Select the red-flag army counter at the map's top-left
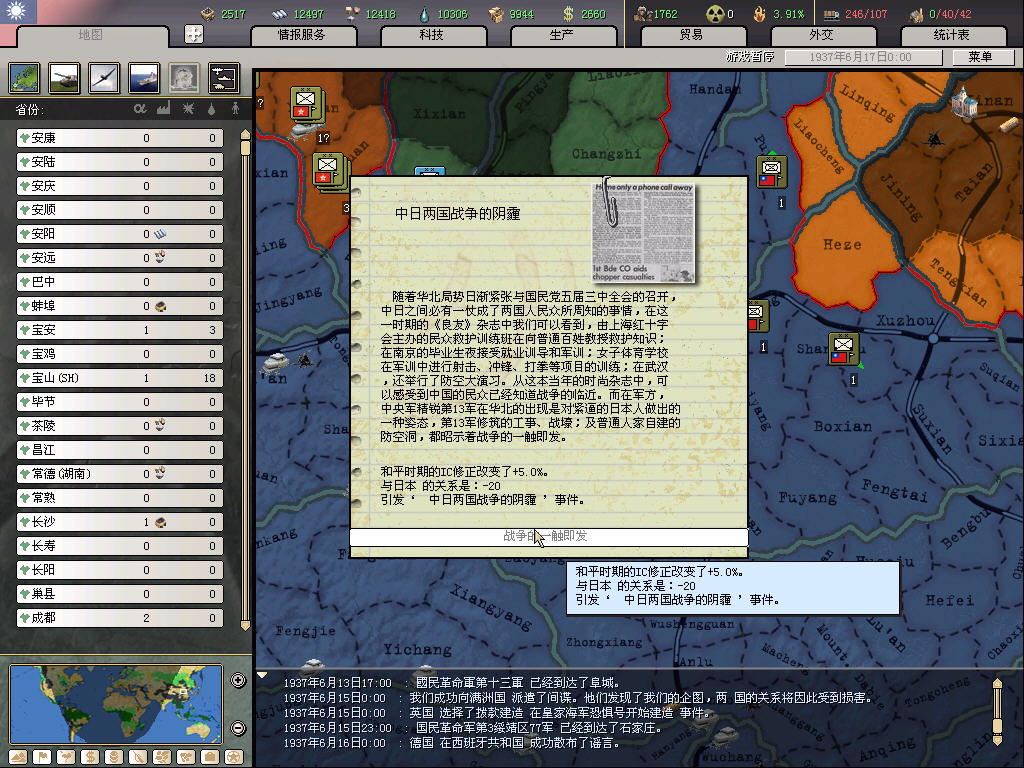Viewport: 1024px width, 768px height. [x=306, y=103]
